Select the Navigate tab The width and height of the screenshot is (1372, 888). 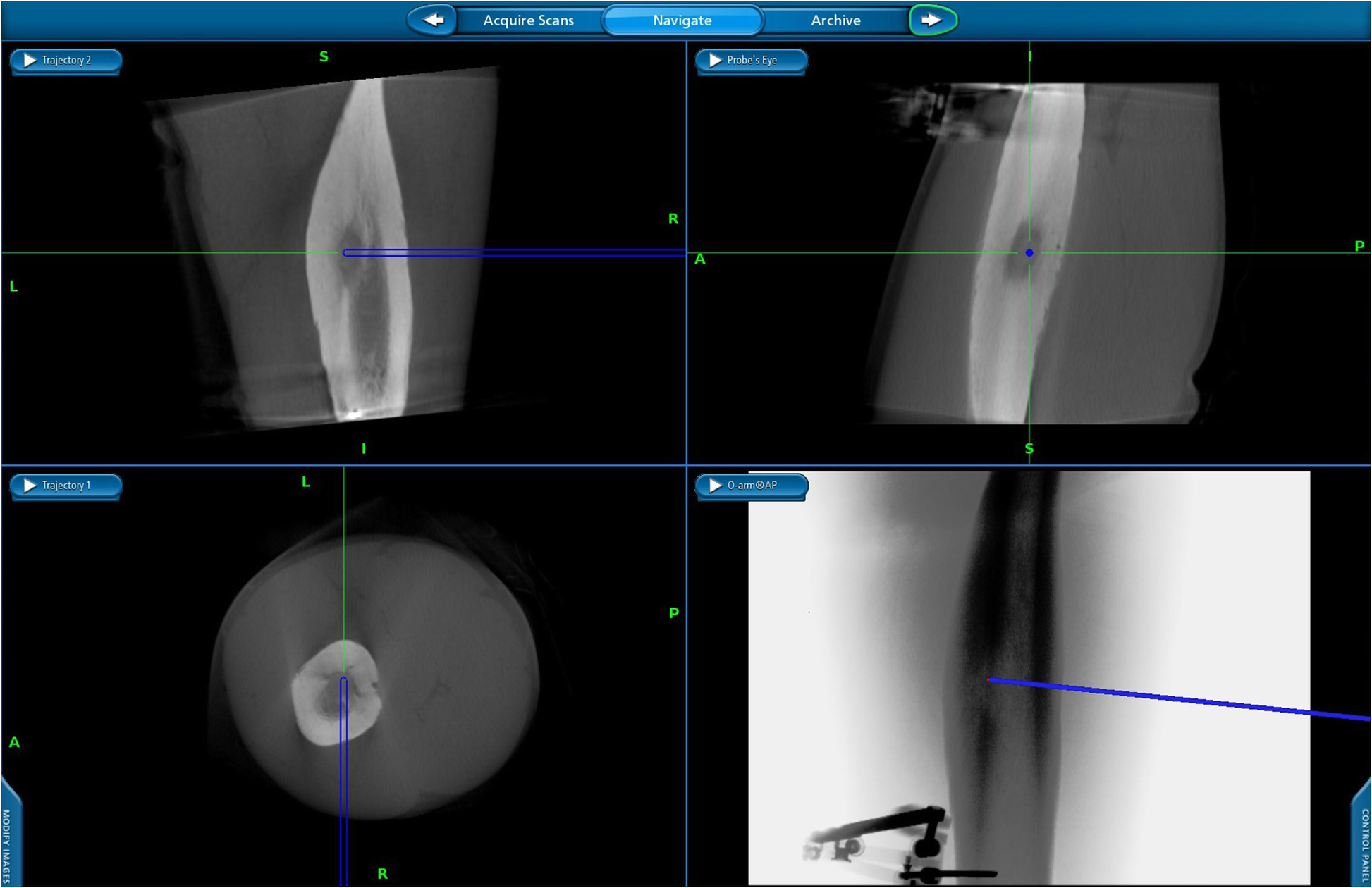click(x=682, y=20)
